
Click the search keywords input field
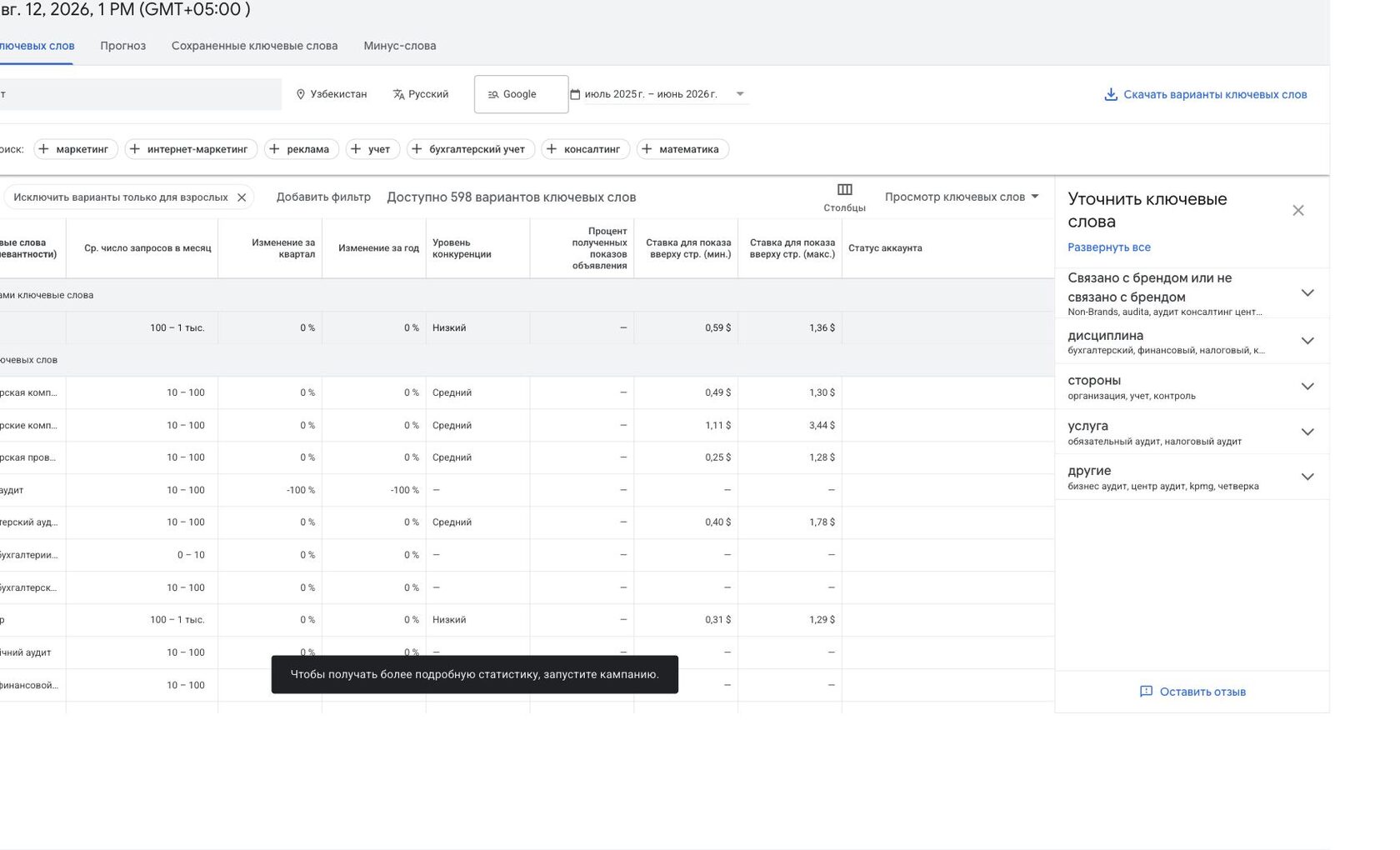click(140, 94)
